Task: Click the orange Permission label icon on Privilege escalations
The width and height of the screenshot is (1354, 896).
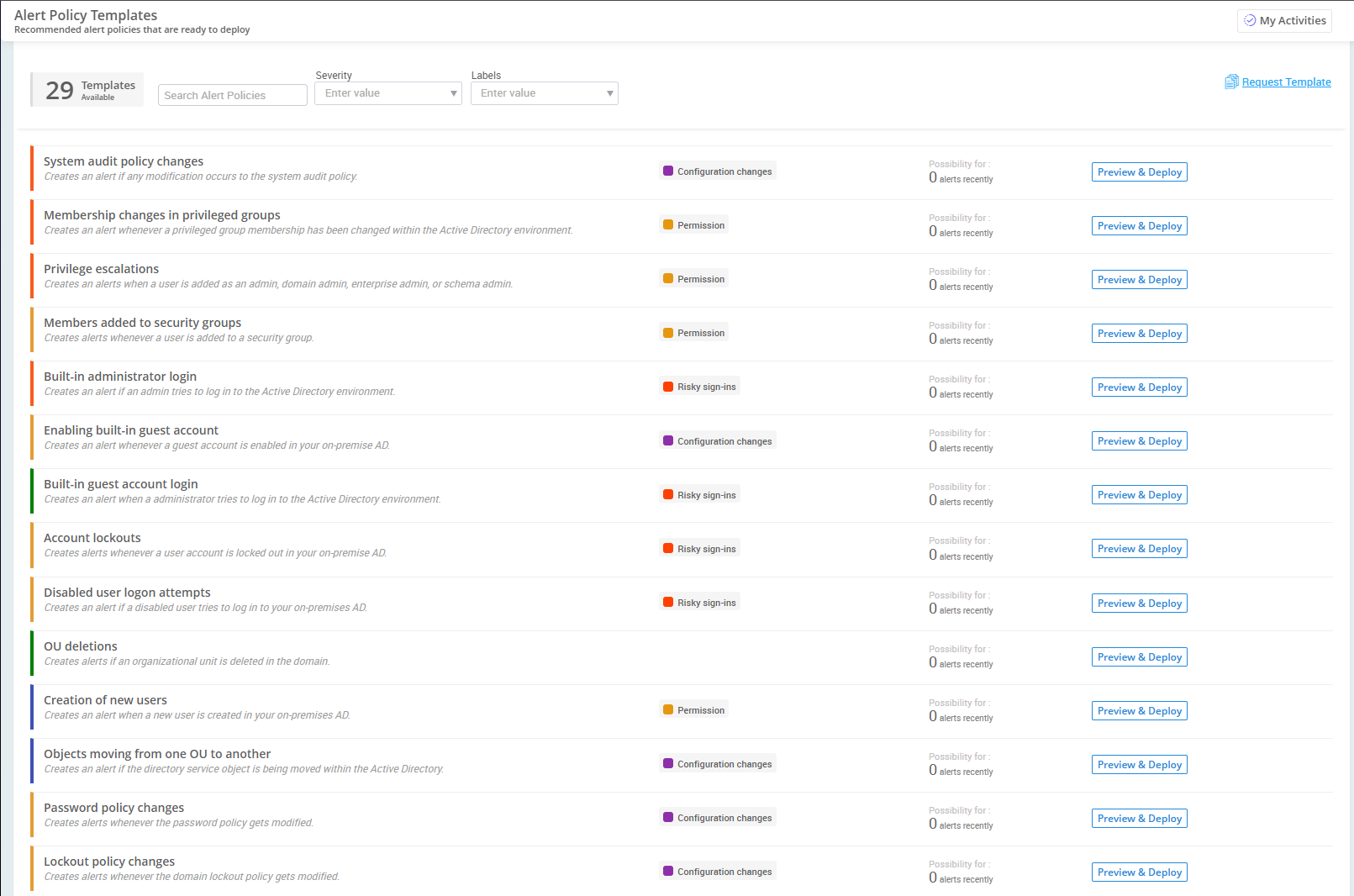Action: point(668,278)
